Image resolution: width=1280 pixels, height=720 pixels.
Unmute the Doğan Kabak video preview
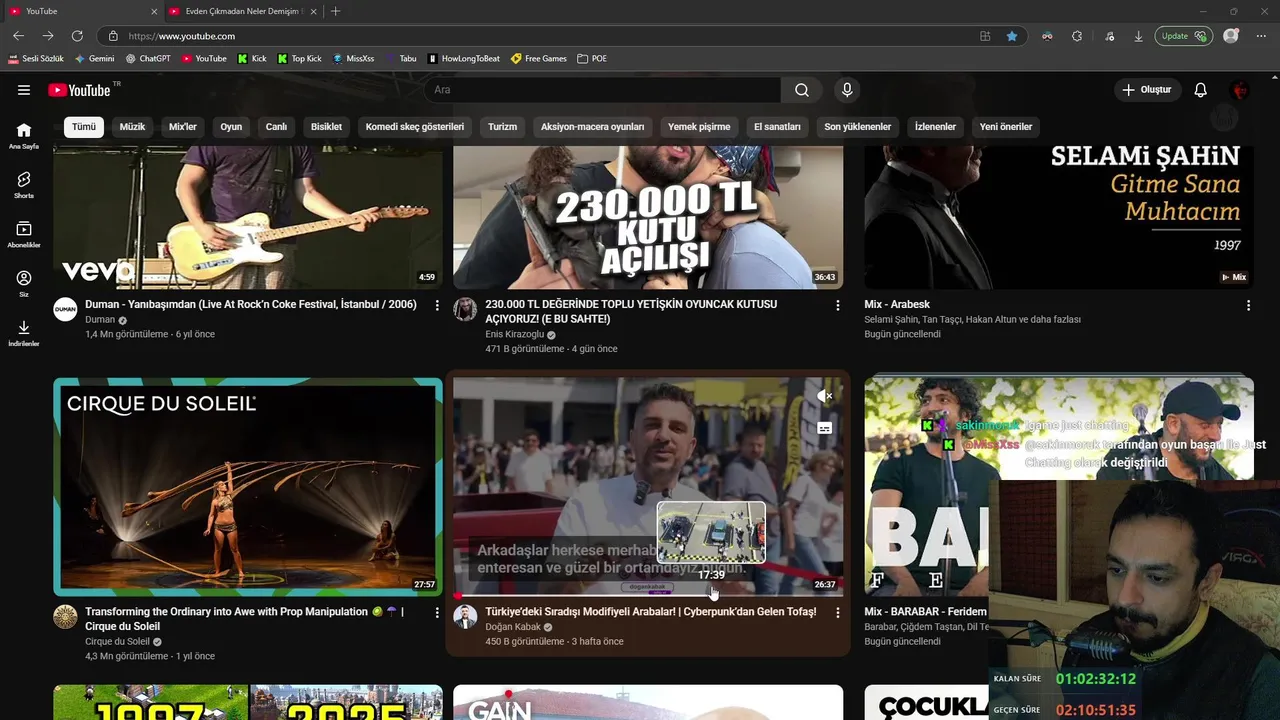click(825, 396)
